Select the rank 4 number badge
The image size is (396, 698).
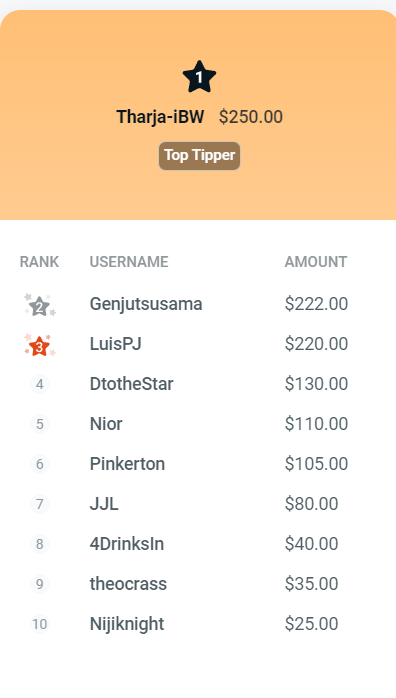point(40,384)
